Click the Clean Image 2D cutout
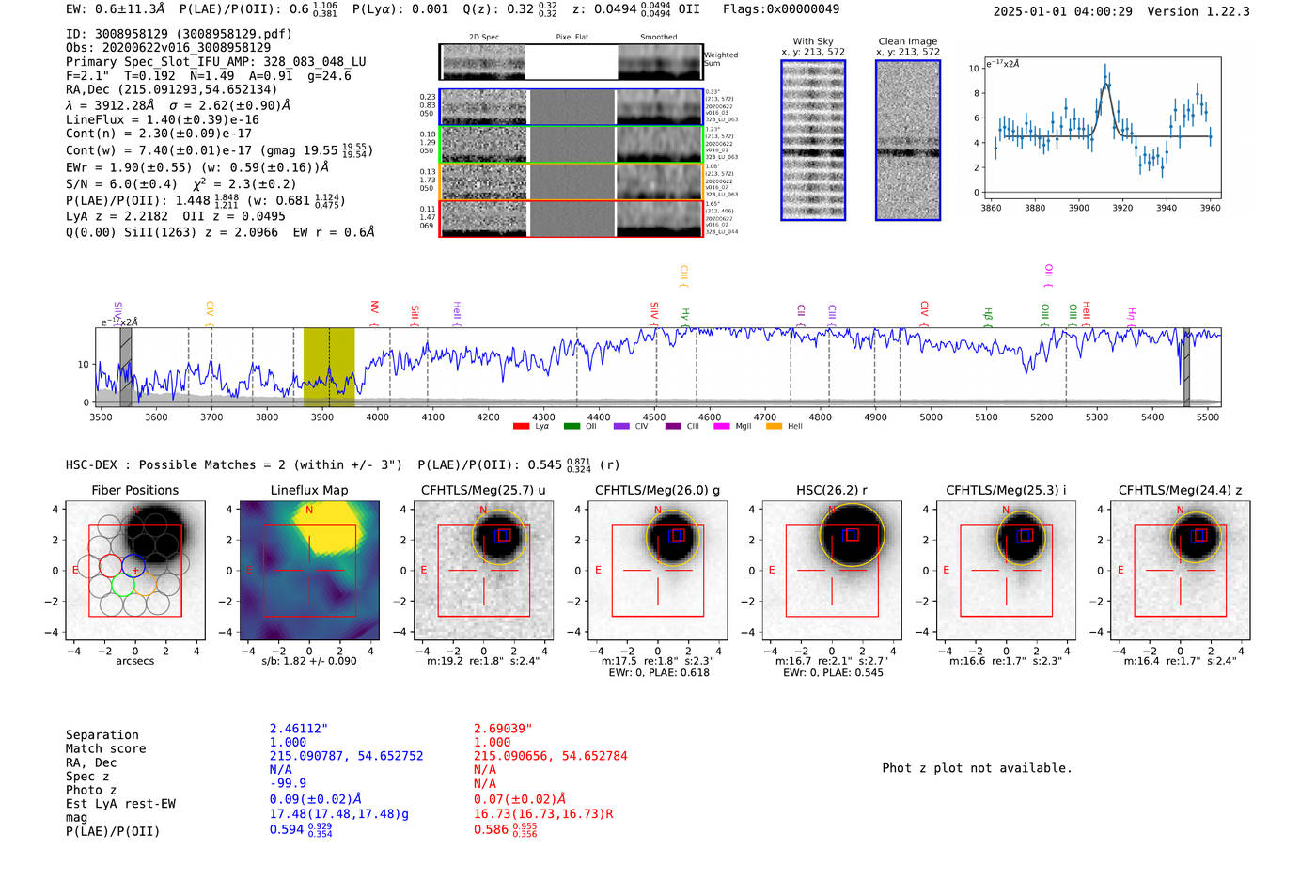 [x=908, y=140]
